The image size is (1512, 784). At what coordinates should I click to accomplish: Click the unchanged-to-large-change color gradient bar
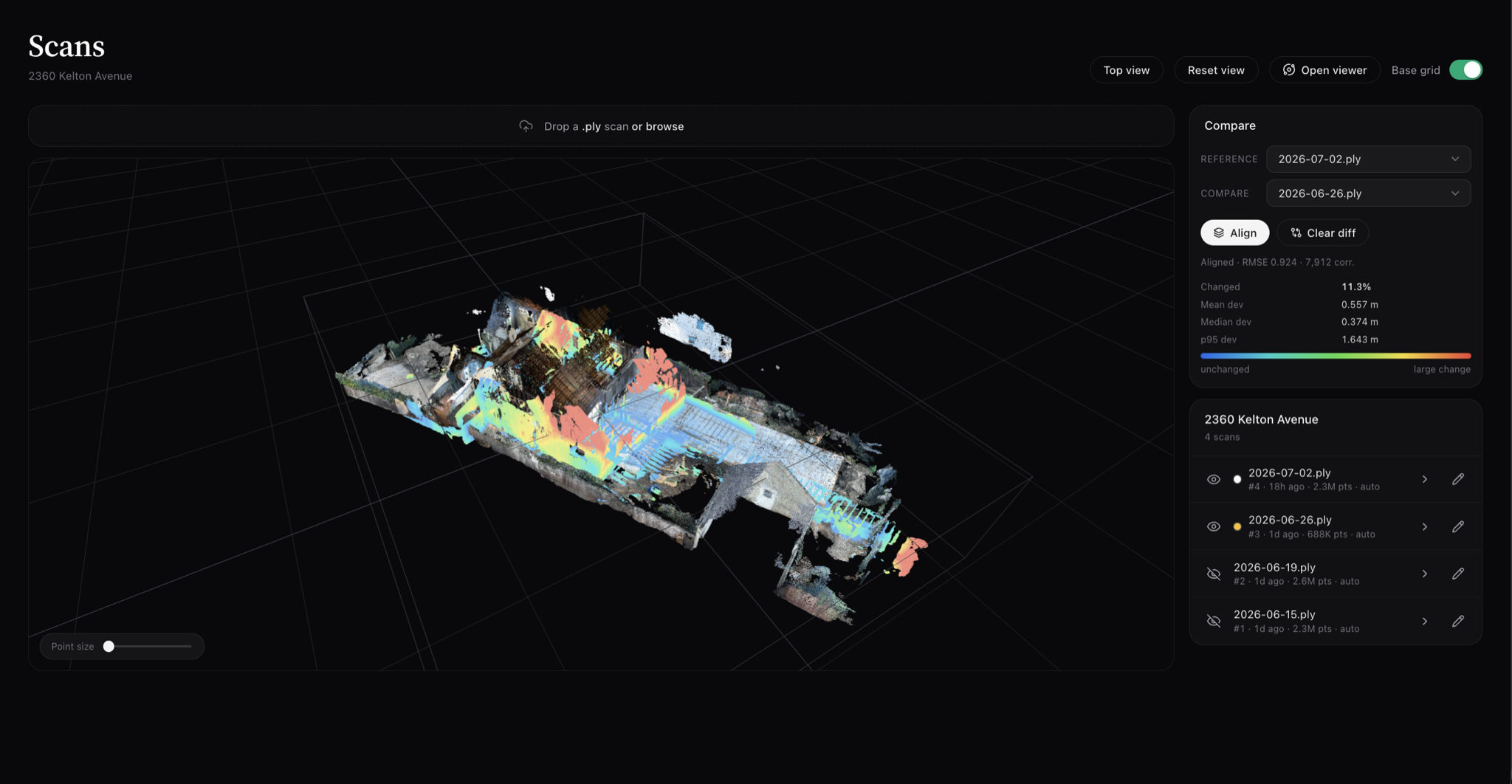point(1336,356)
